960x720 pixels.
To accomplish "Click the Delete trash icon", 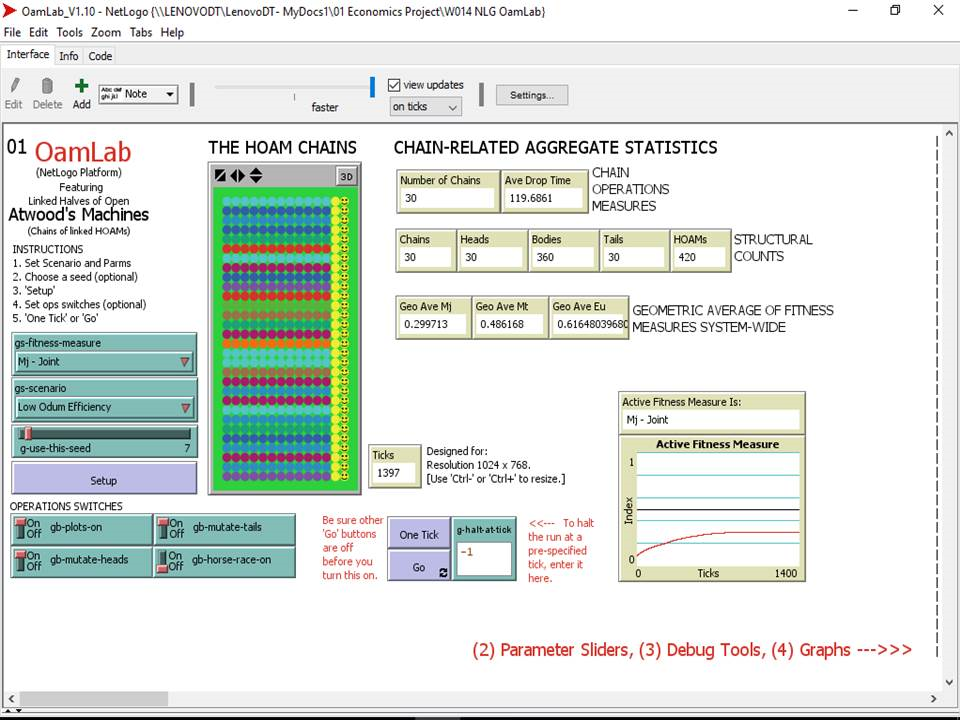I will (x=47, y=93).
